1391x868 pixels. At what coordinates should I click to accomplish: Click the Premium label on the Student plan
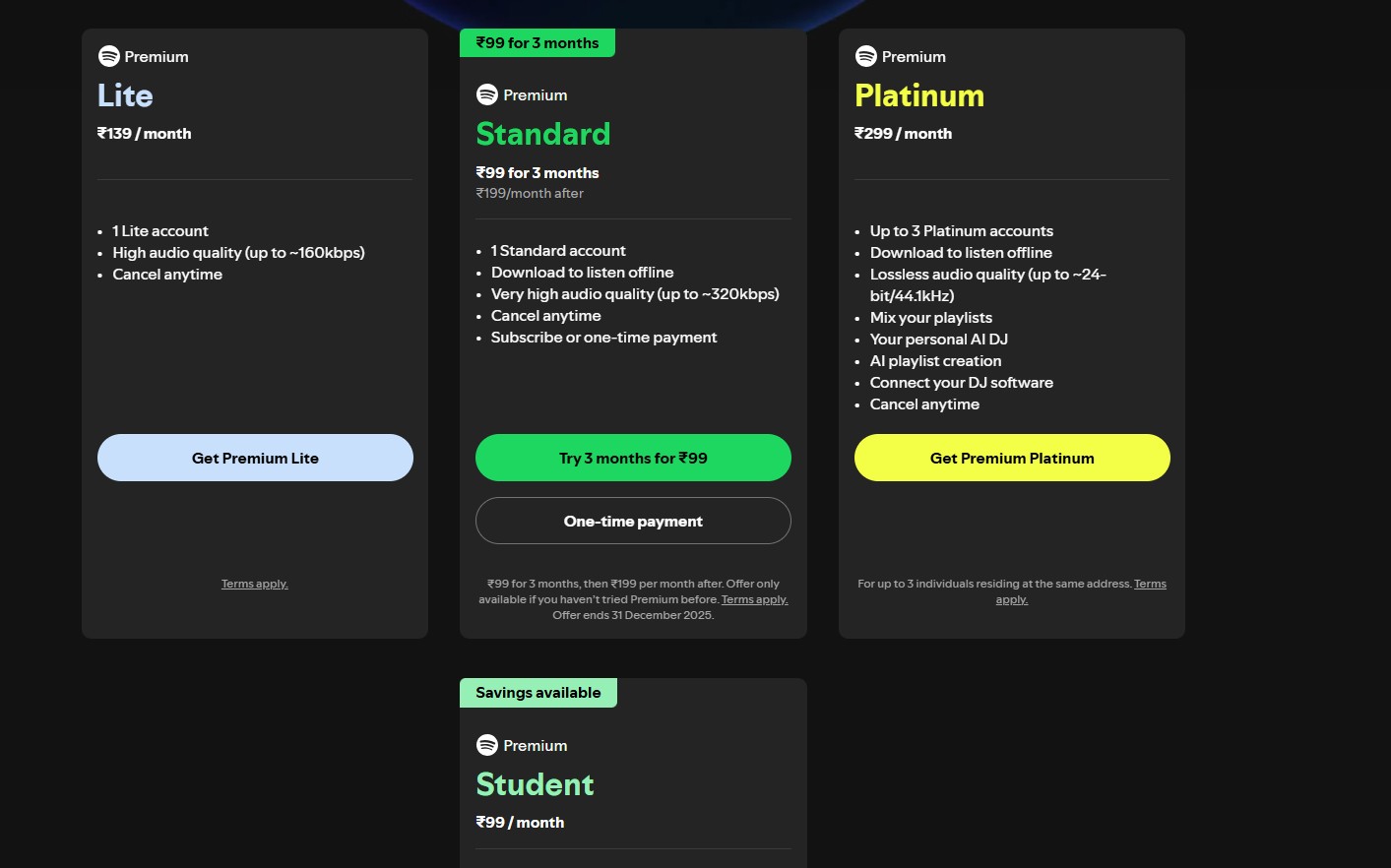[x=536, y=745]
